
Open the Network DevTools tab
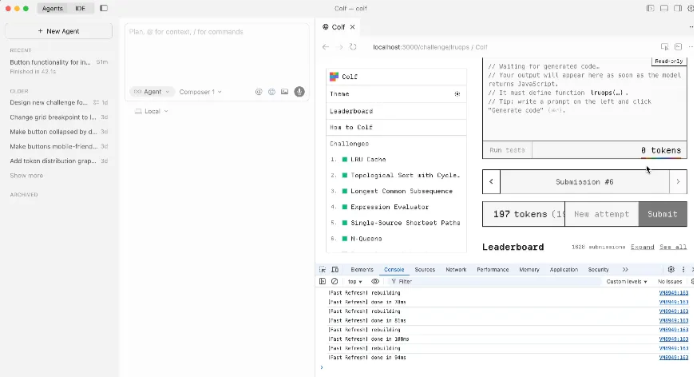pyautogui.click(x=456, y=269)
